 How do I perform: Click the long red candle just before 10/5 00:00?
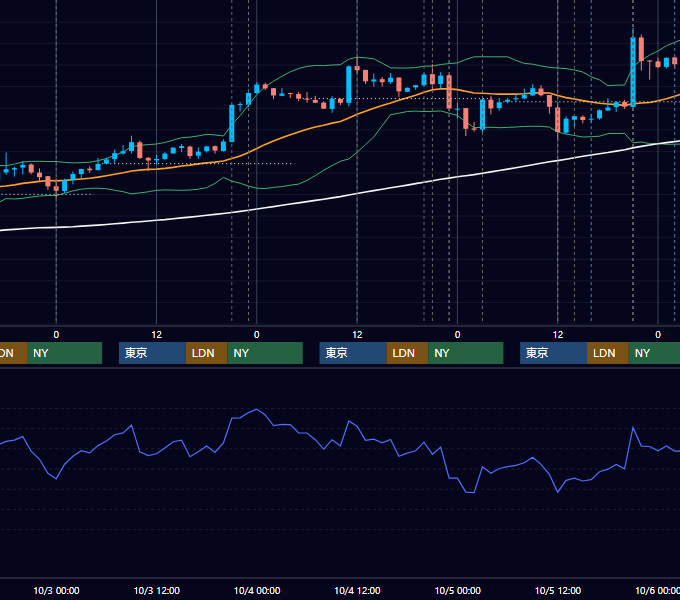(x=449, y=92)
